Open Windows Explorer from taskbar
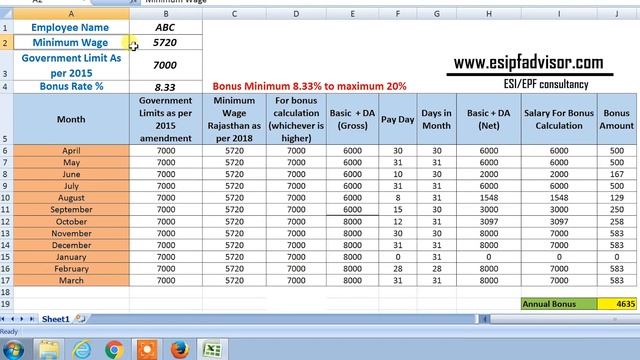 tap(49, 350)
